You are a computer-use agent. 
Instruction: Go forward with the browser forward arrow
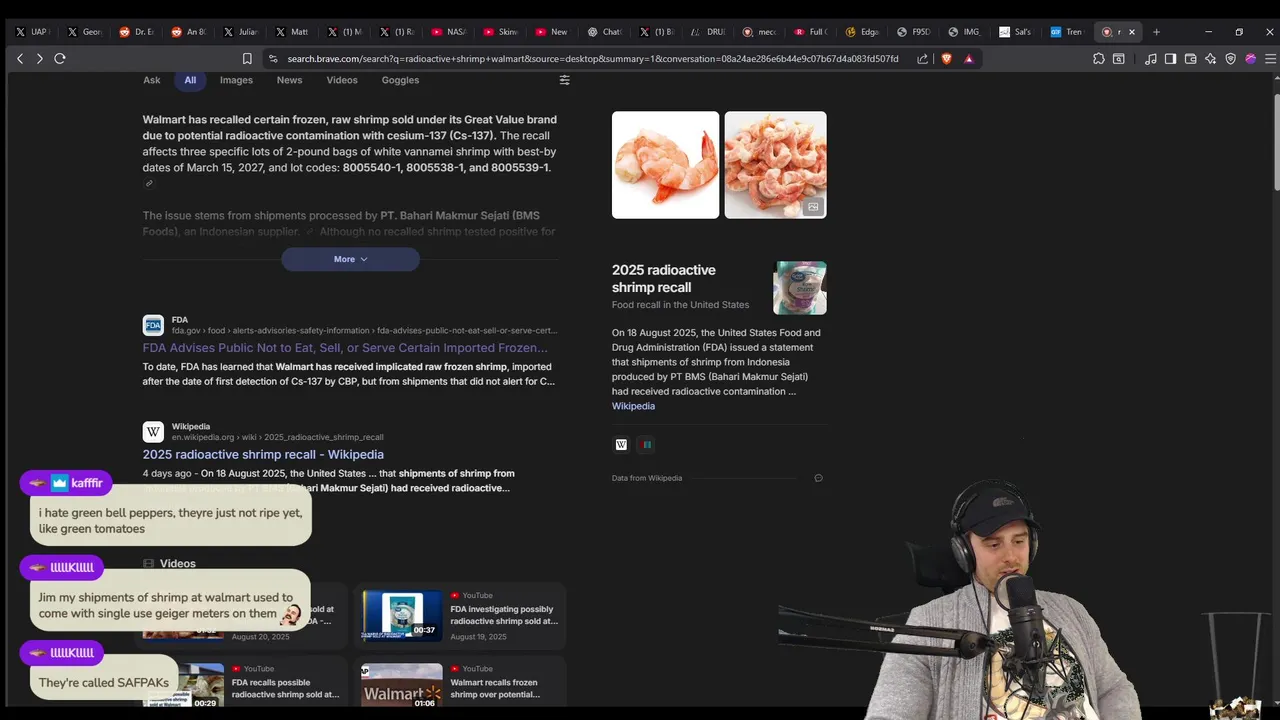click(40, 59)
